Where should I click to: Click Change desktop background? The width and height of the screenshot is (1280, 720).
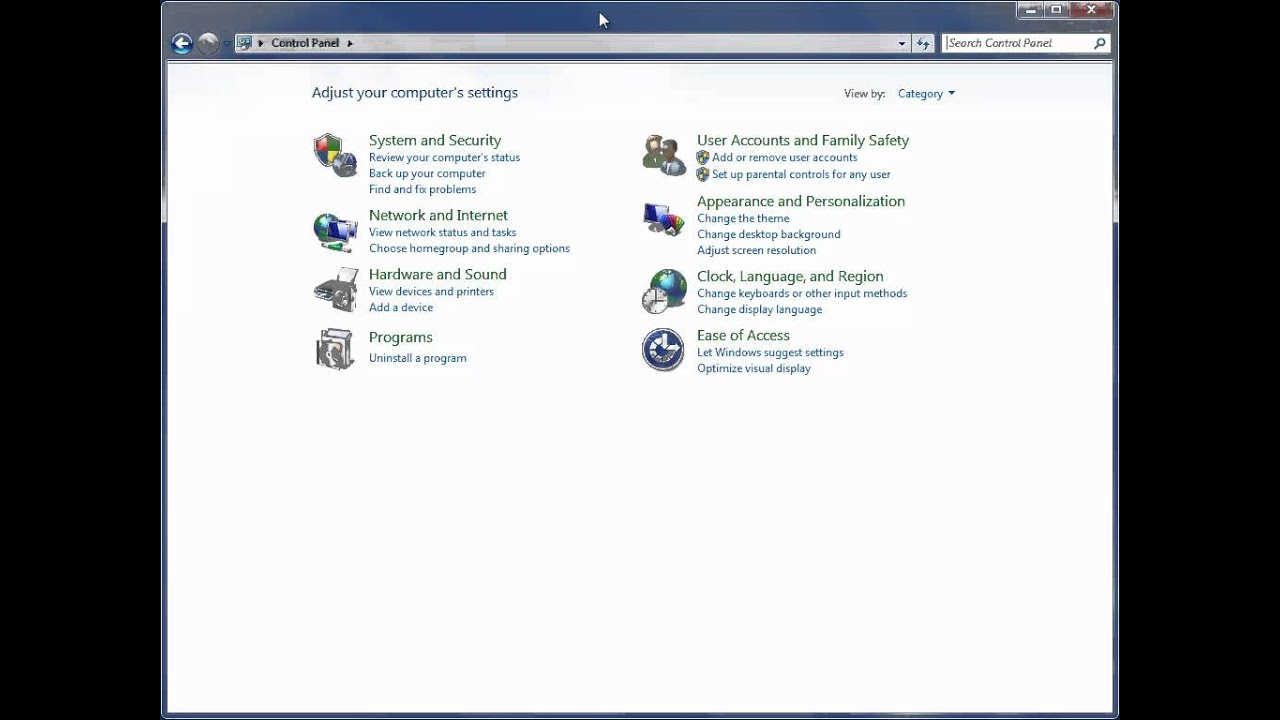pyautogui.click(x=768, y=235)
